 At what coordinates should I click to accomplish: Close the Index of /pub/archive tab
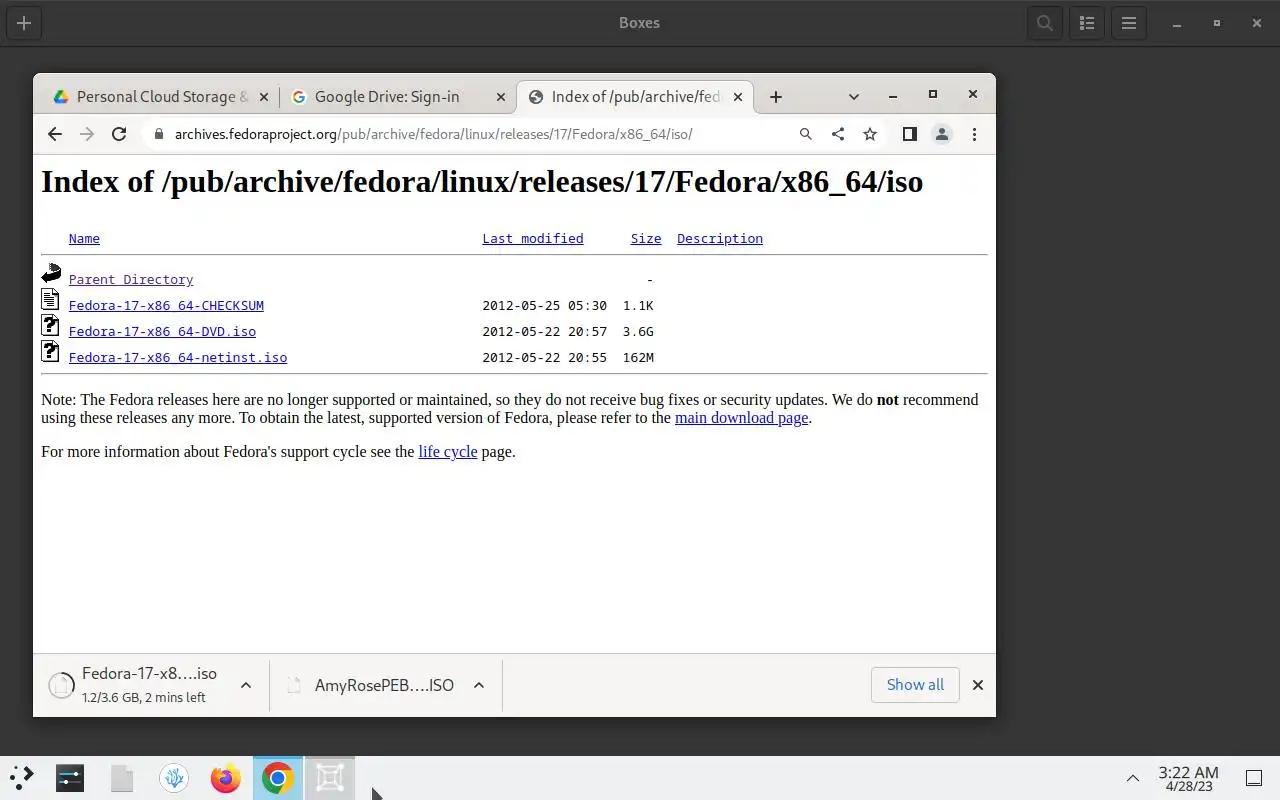738,97
